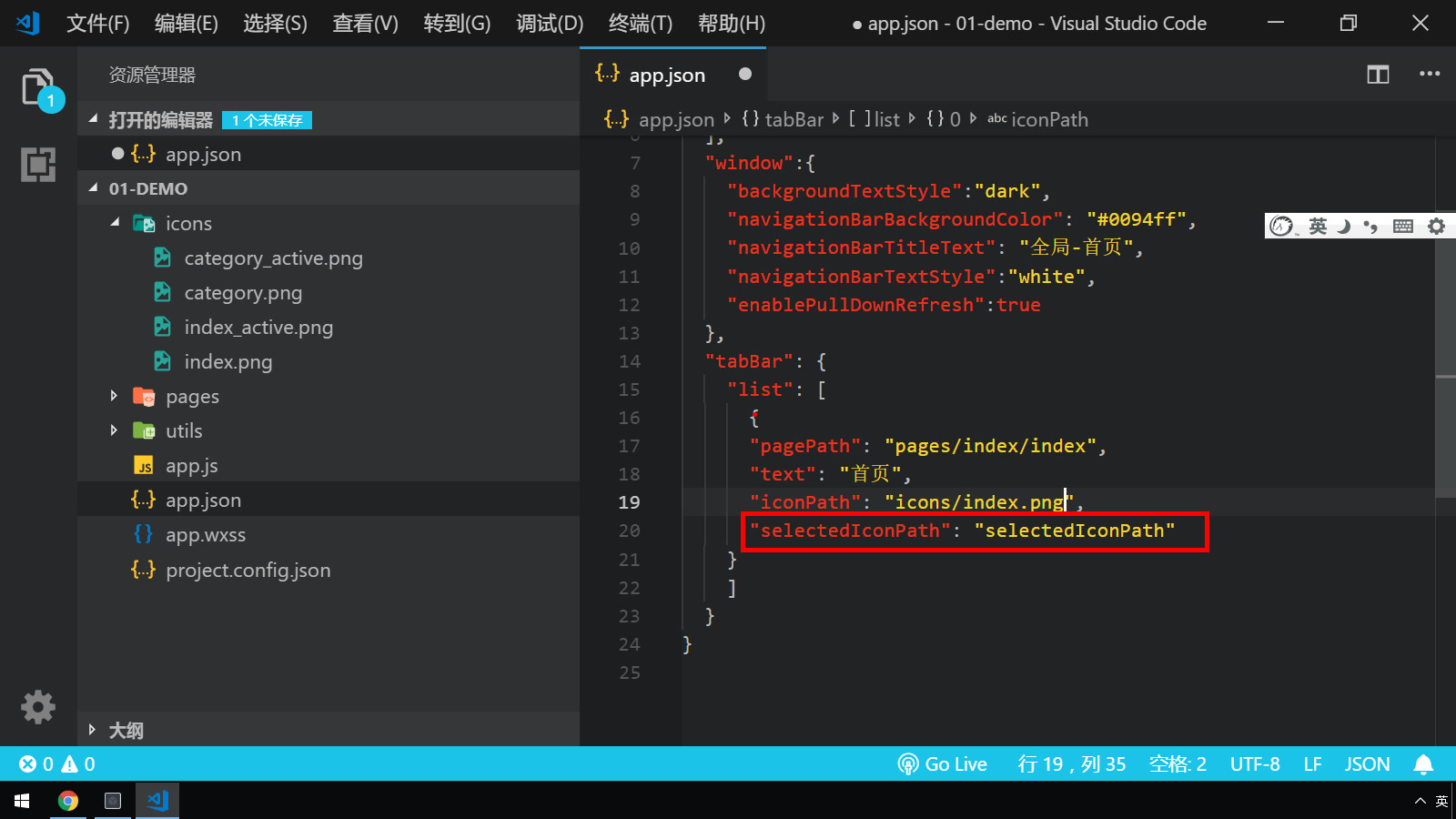Open the editor More Actions ellipsis

click(1430, 75)
